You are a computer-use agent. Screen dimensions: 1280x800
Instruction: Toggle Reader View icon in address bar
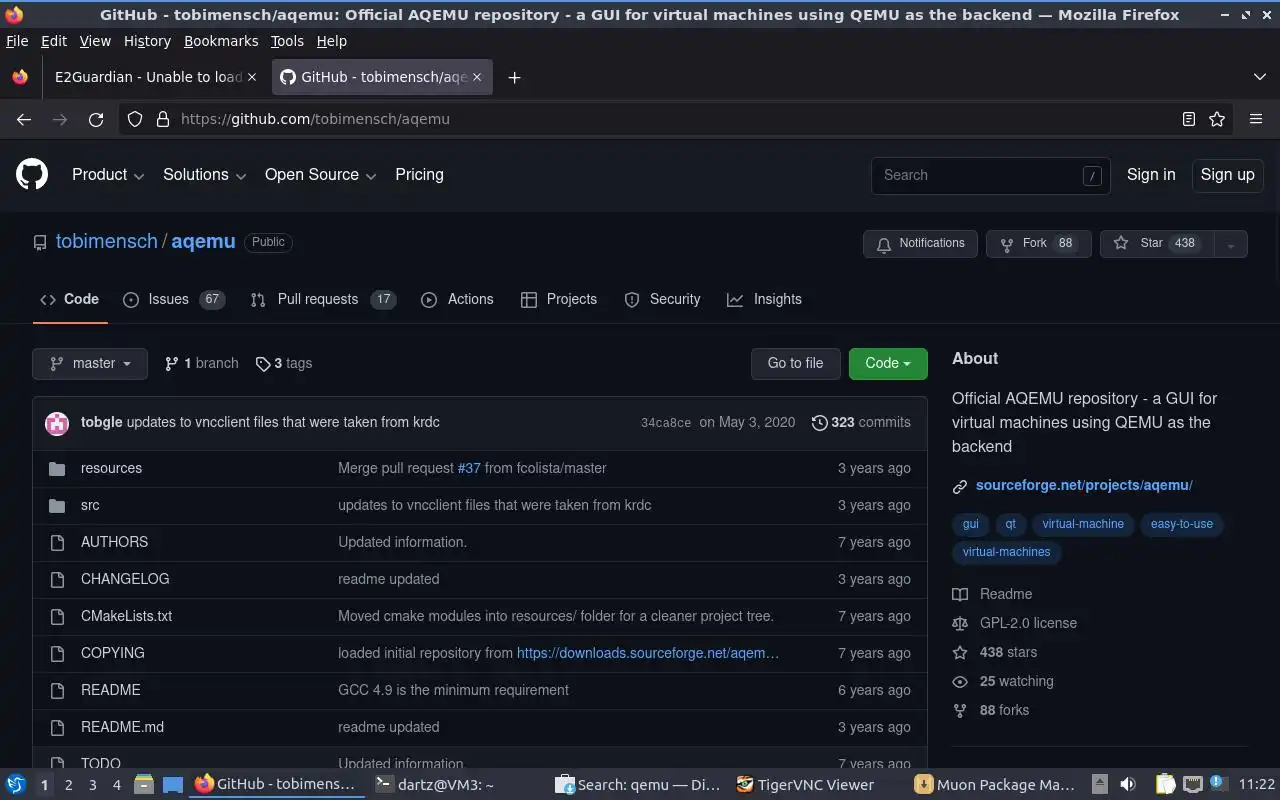coord(1188,119)
